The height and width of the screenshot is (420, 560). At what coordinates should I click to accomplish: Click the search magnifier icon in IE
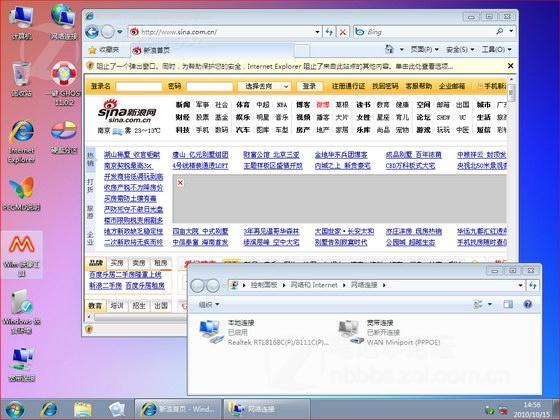point(500,32)
